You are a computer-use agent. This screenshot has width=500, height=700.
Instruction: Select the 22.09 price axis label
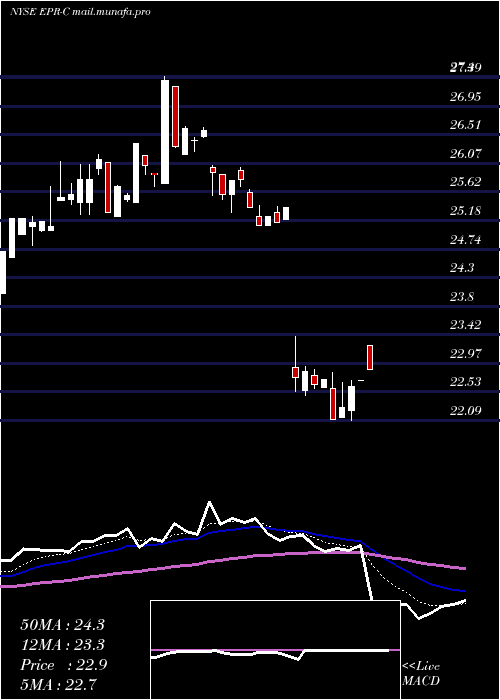[x=466, y=411]
